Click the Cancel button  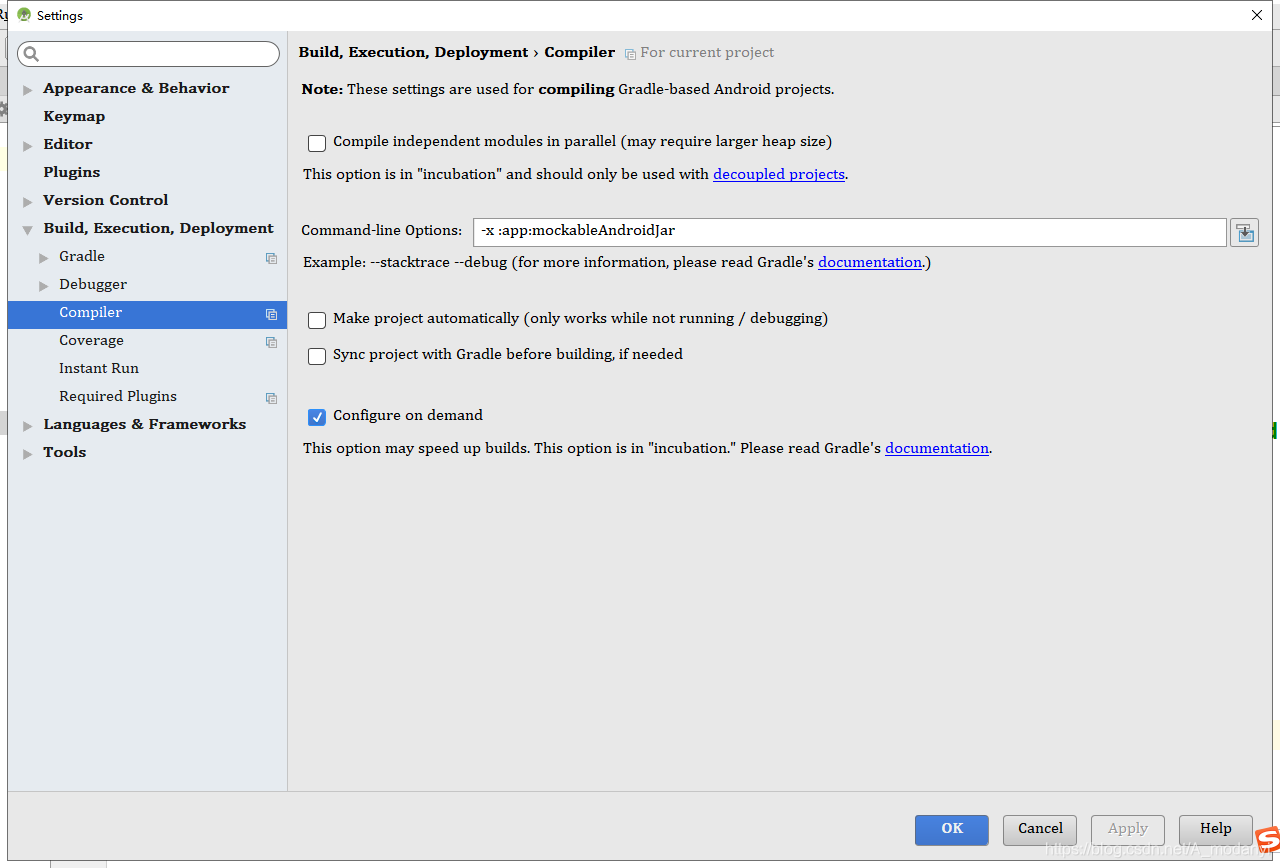1040,829
